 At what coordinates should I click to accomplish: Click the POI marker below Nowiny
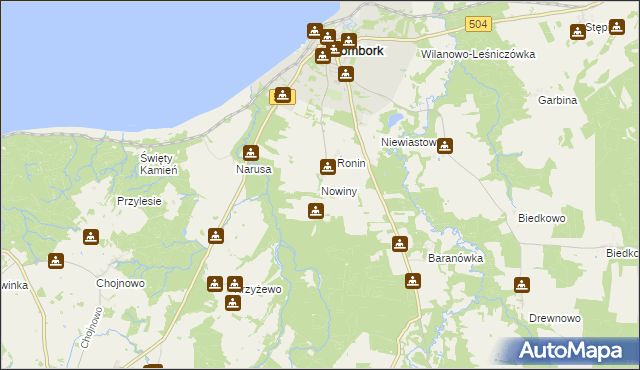click(x=316, y=211)
